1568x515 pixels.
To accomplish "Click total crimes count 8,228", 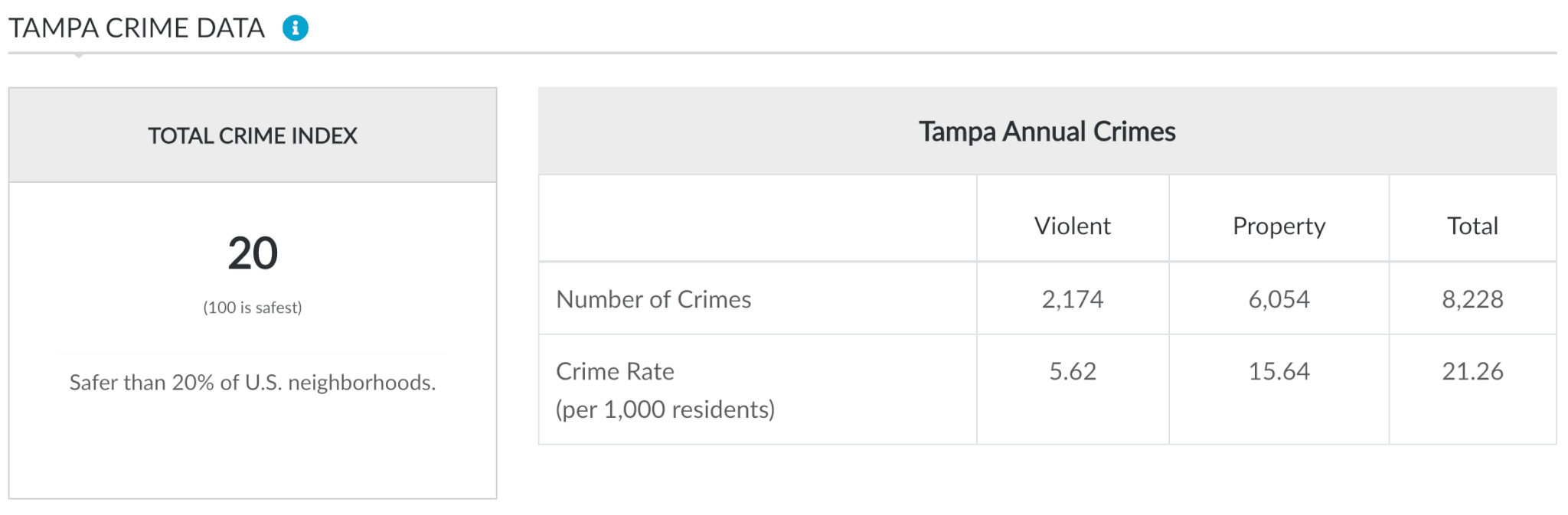I will (1472, 299).
